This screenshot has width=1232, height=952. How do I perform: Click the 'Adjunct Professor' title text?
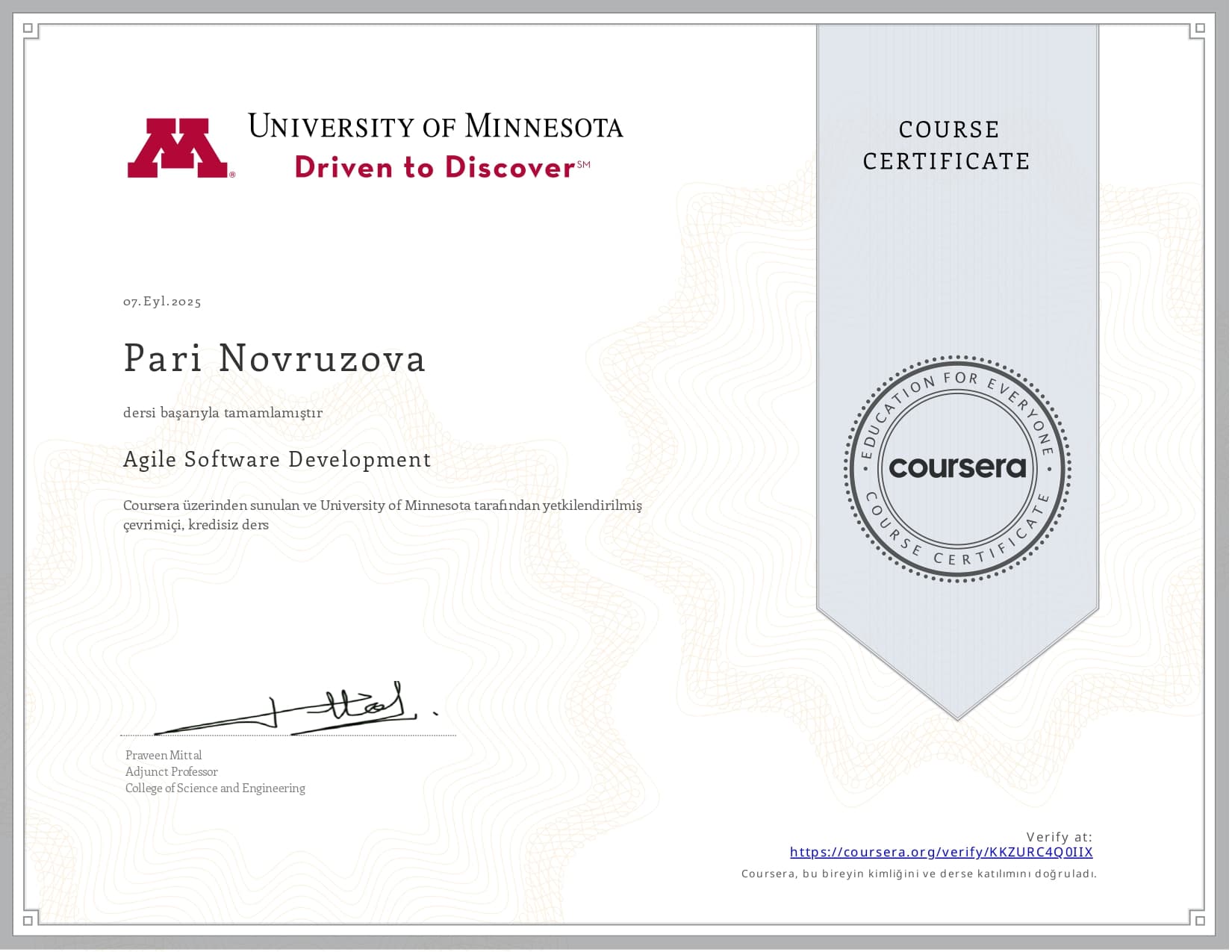point(171,771)
